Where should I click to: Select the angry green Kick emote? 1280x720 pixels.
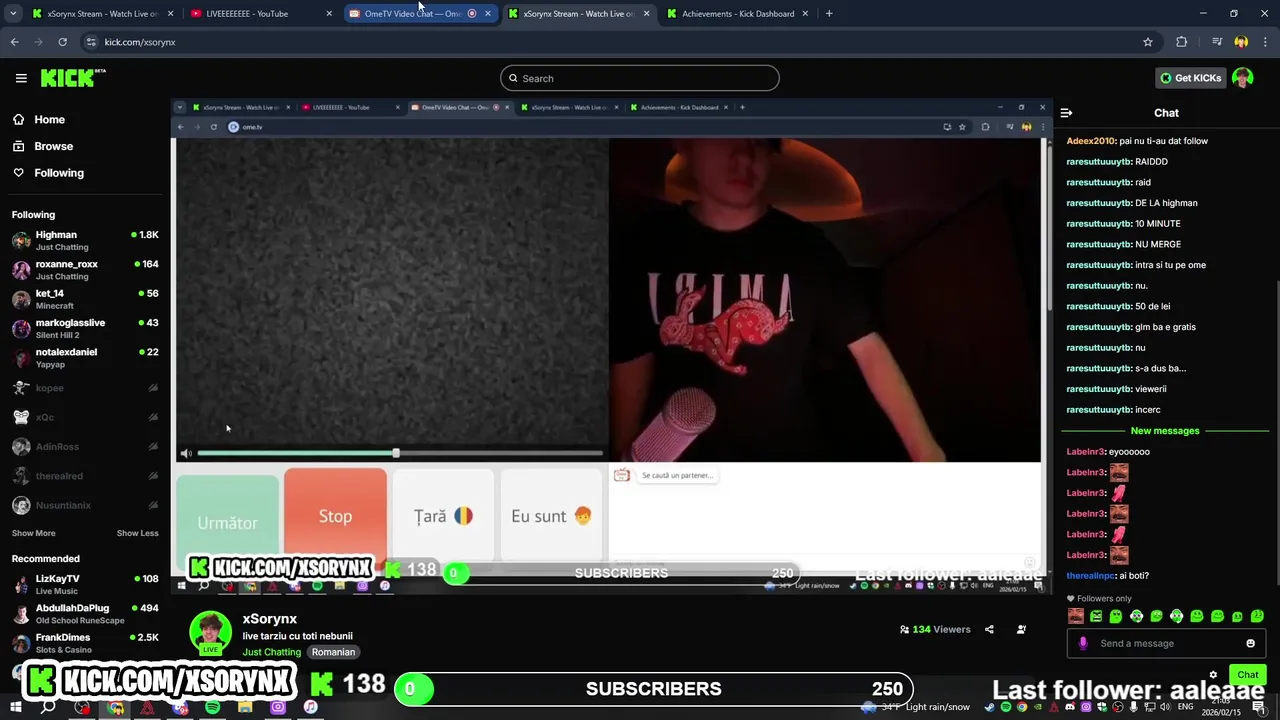point(1096,616)
